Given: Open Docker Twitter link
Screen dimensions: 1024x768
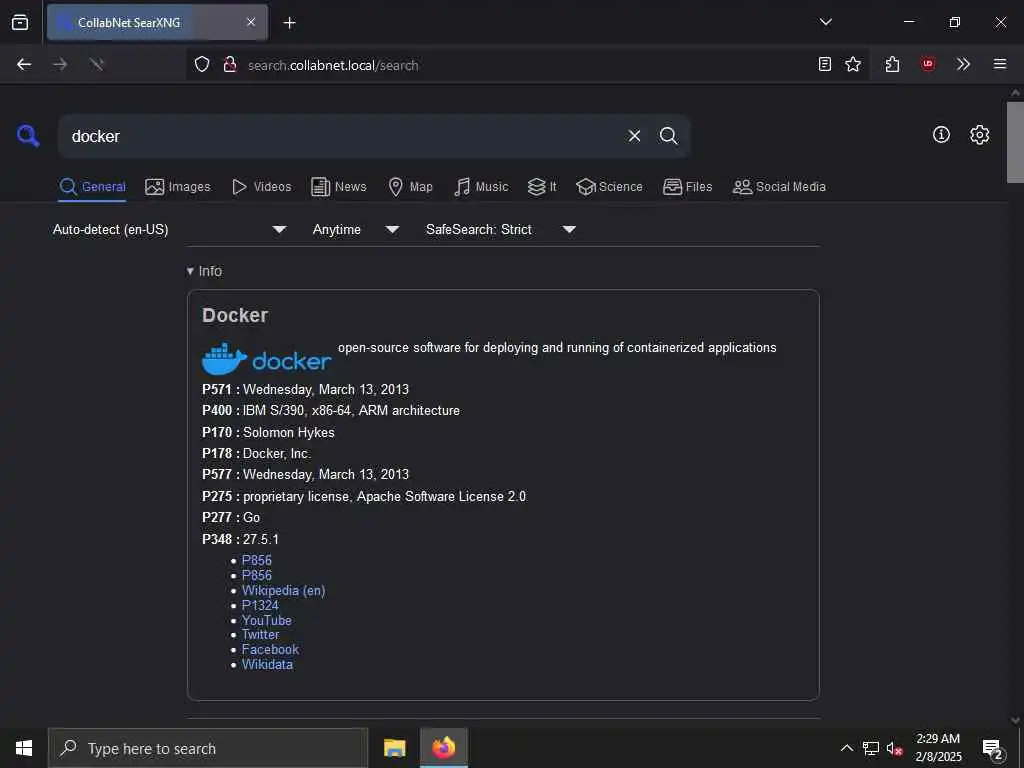Looking at the screenshot, I should pyautogui.click(x=260, y=634).
